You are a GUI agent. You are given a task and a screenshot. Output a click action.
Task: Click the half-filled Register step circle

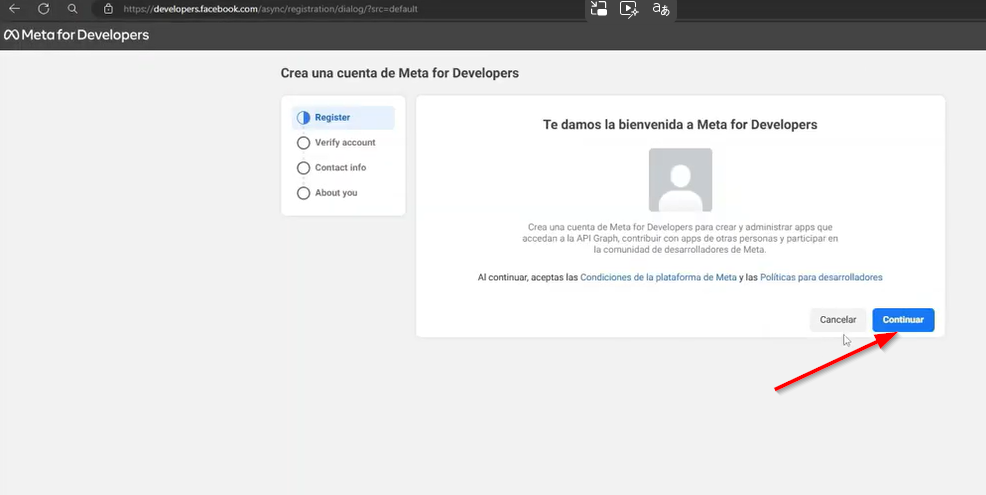(x=304, y=118)
